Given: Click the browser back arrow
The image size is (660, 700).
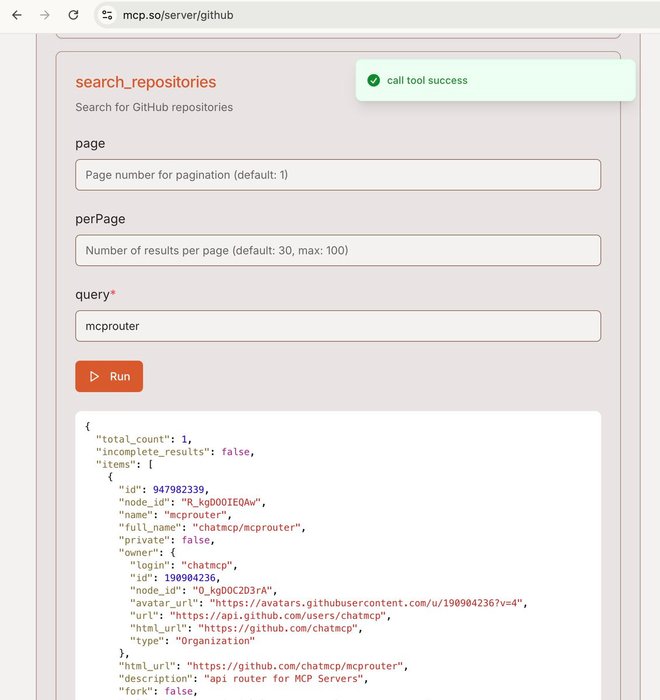Looking at the screenshot, I should tap(17, 16).
